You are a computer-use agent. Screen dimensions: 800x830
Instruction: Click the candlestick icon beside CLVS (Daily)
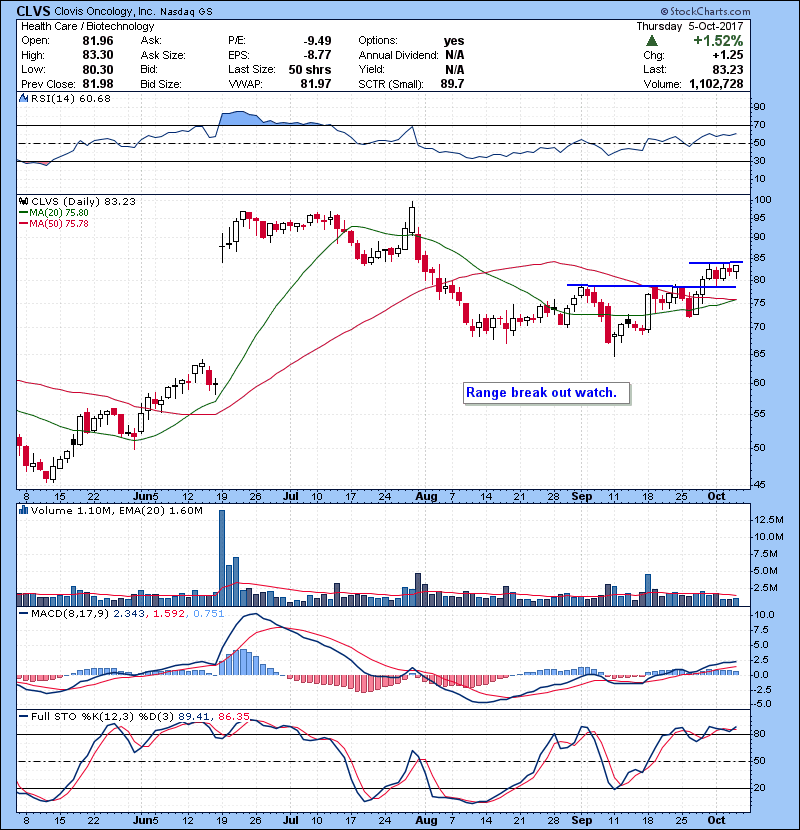(23, 201)
